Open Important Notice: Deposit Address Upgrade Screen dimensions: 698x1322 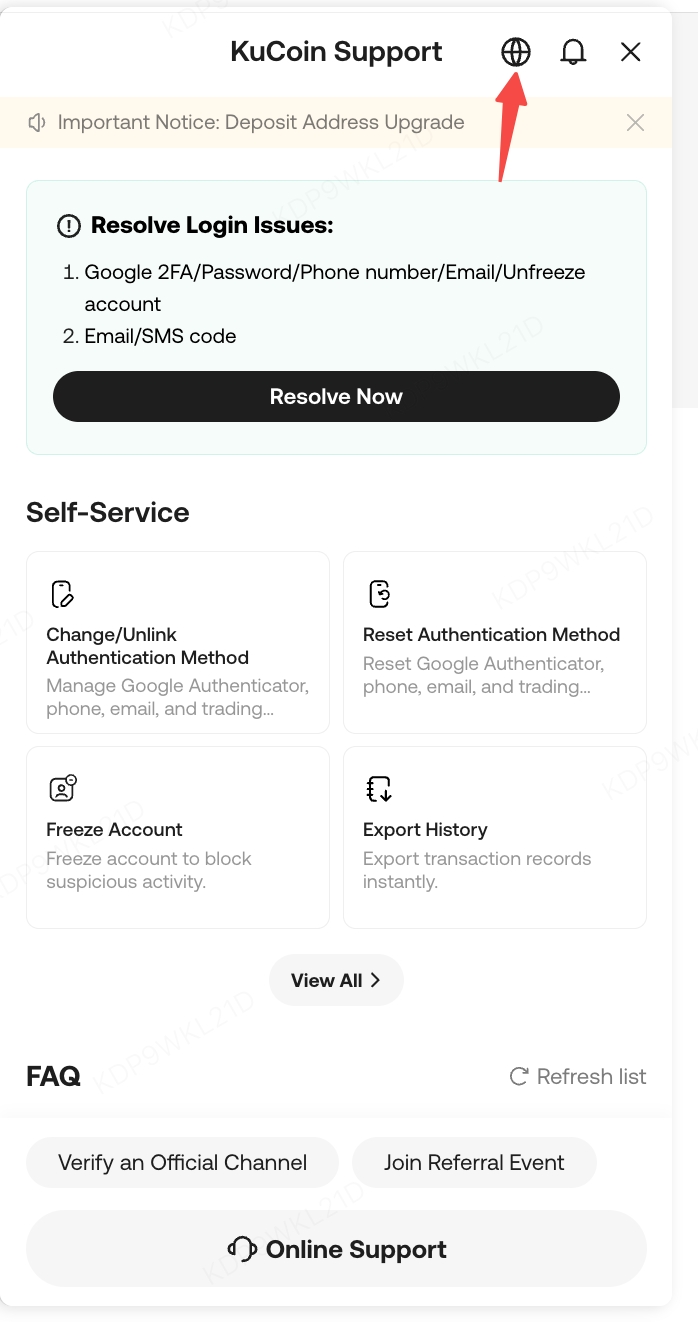tap(261, 123)
